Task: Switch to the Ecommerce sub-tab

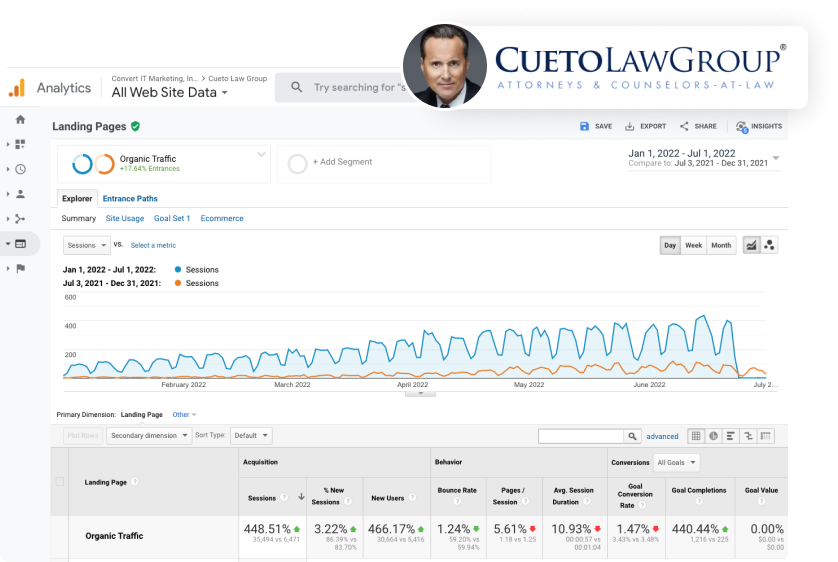Action: [222, 218]
